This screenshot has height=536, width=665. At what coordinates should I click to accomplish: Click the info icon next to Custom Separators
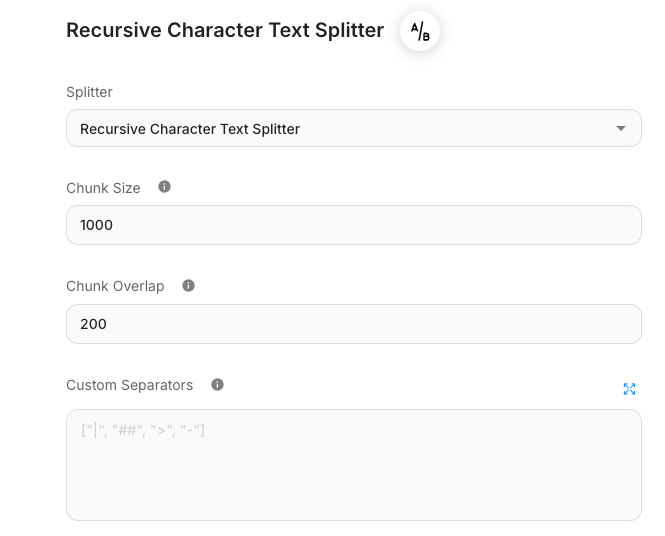pos(218,385)
